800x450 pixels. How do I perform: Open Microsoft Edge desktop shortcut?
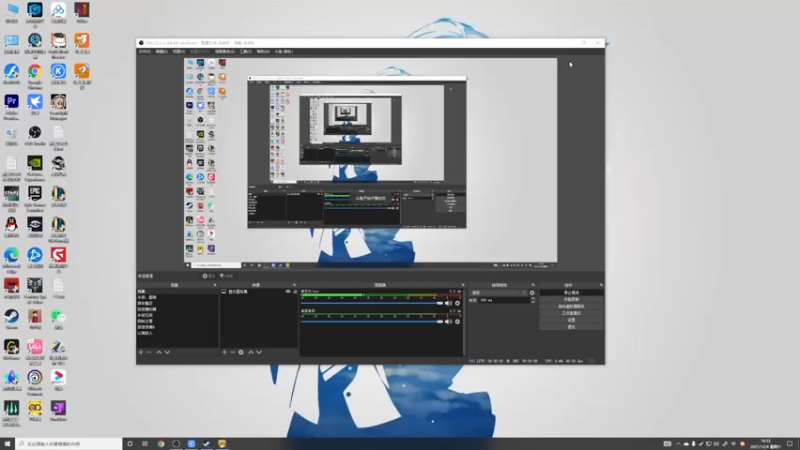tap(11, 259)
